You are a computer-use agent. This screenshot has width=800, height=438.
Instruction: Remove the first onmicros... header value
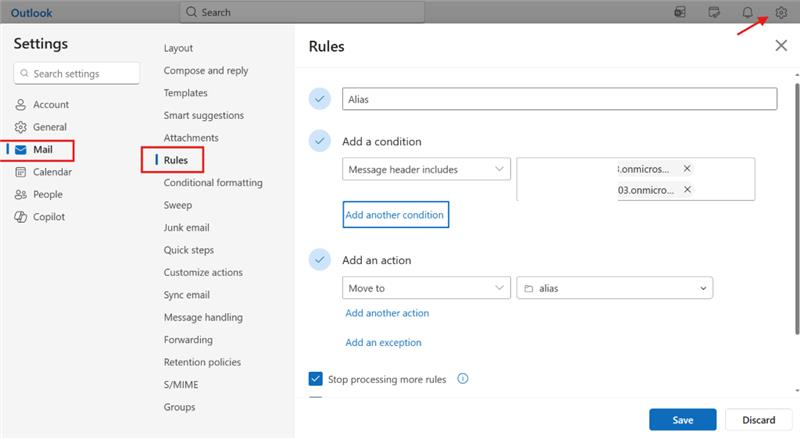[x=687, y=168]
